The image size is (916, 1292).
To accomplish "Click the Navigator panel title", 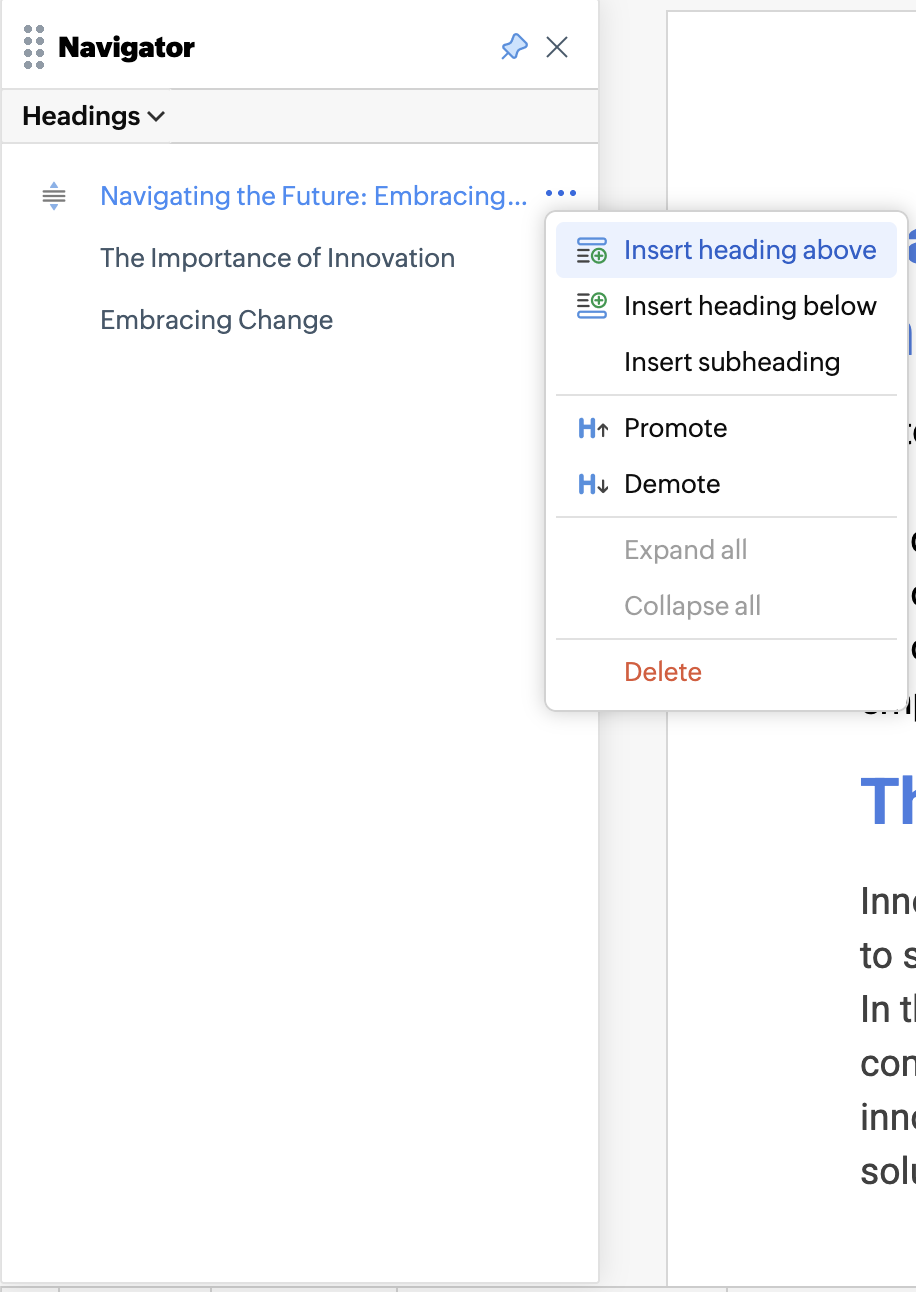I will click(126, 47).
